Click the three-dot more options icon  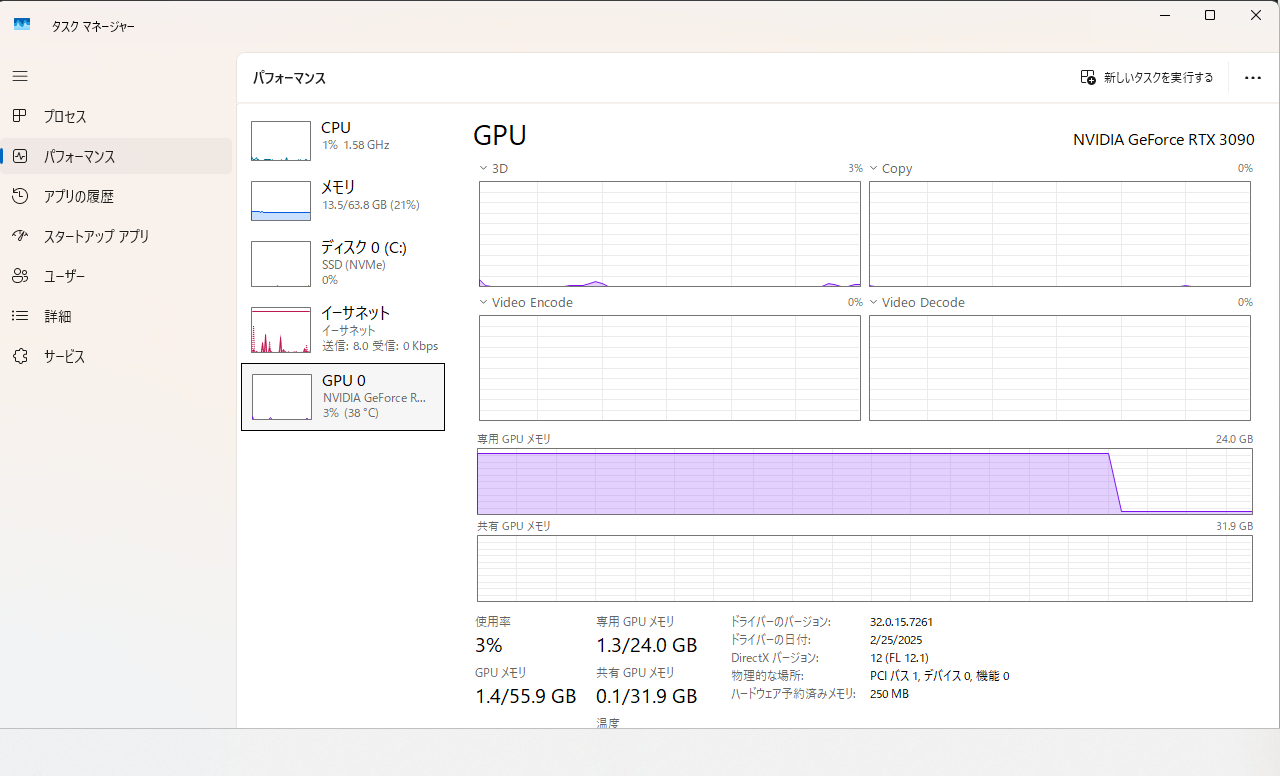click(x=1253, y=78)
